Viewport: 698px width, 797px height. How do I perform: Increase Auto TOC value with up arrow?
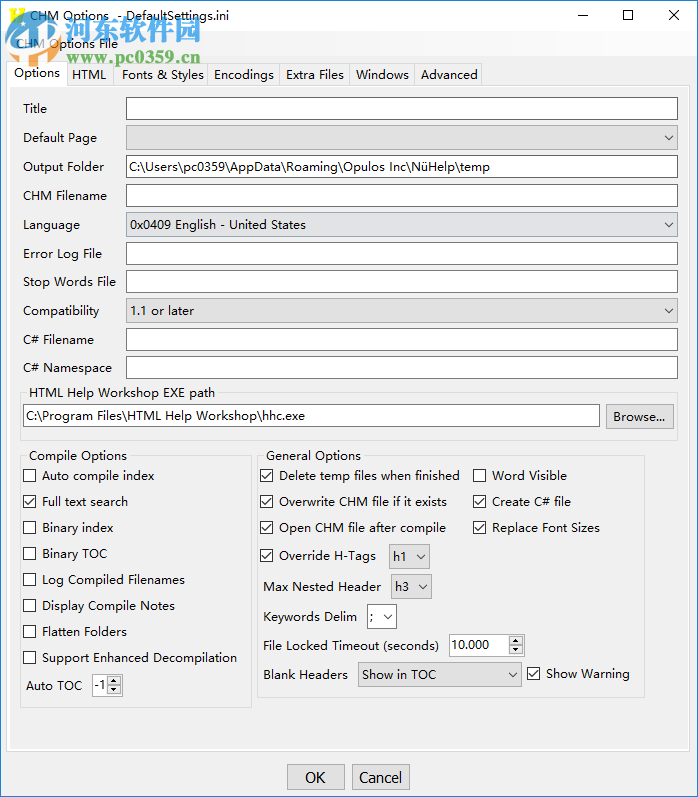(114, 681)
